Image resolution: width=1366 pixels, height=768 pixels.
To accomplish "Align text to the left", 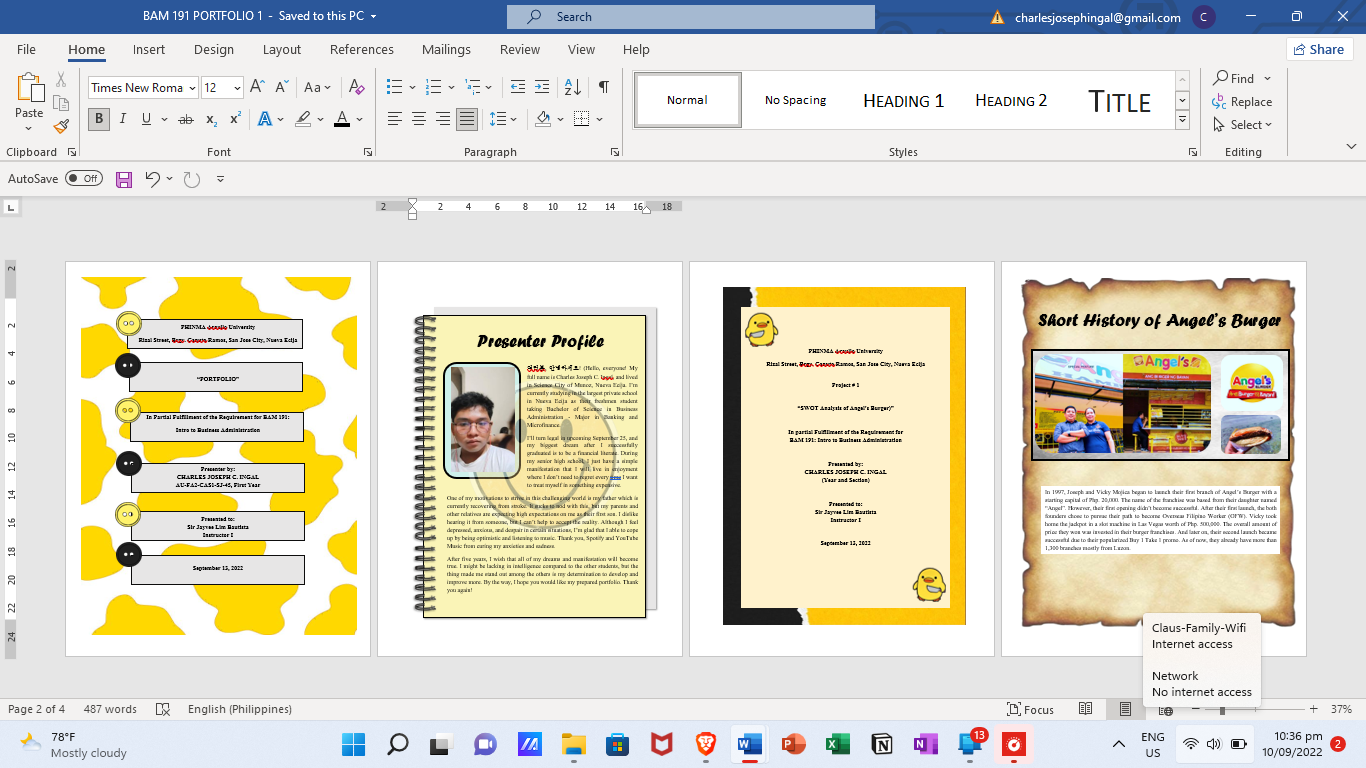I will (x=394, y=119).
